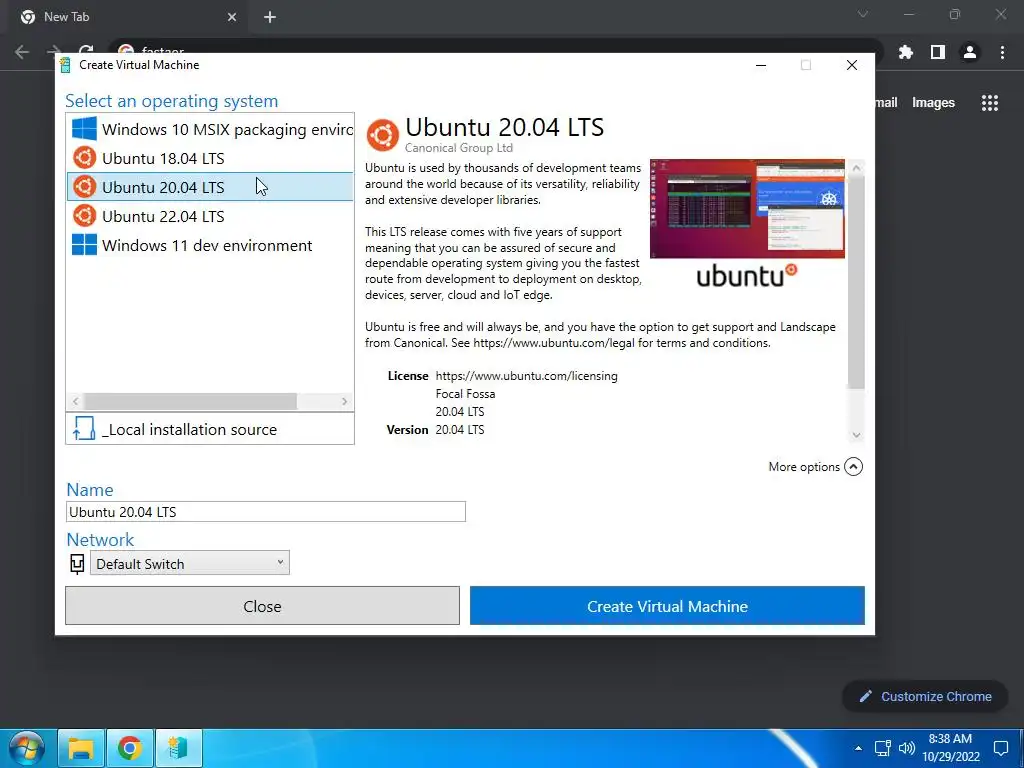Click the Focal Fossa text
This screenshot has width=1024, height=768.
[465, 393]
